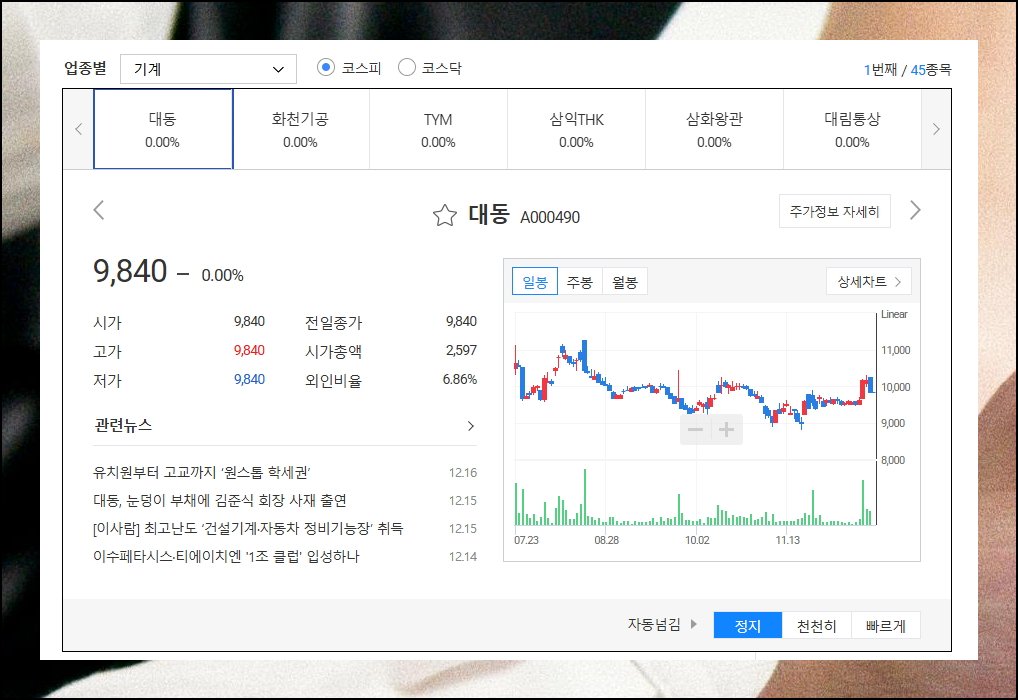Zoom out the chart with the minus button
1018x700 pixels.
[695, 429]
